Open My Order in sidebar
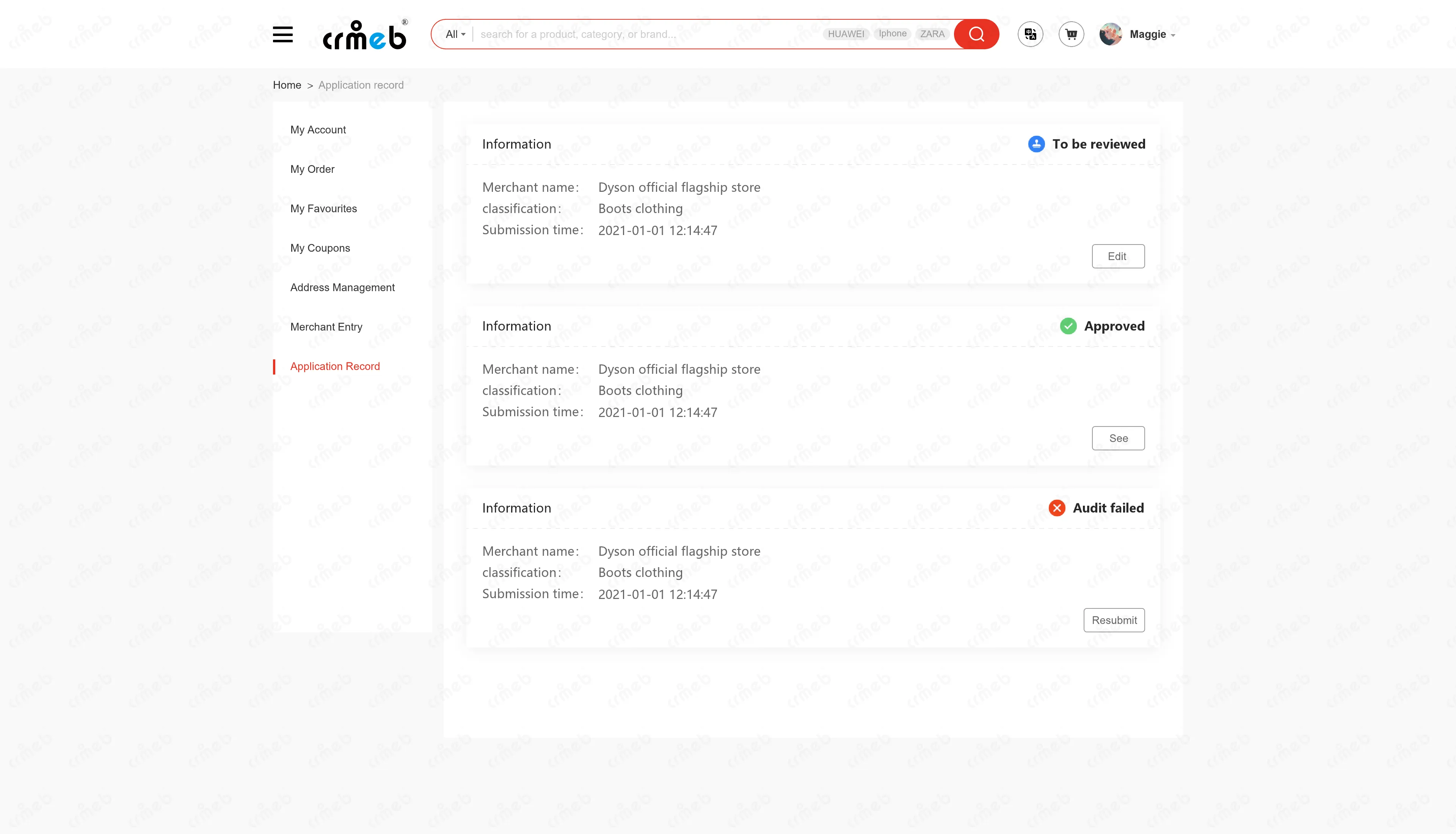This screenshot has height=834, width=1456. (x=312, y=169)
